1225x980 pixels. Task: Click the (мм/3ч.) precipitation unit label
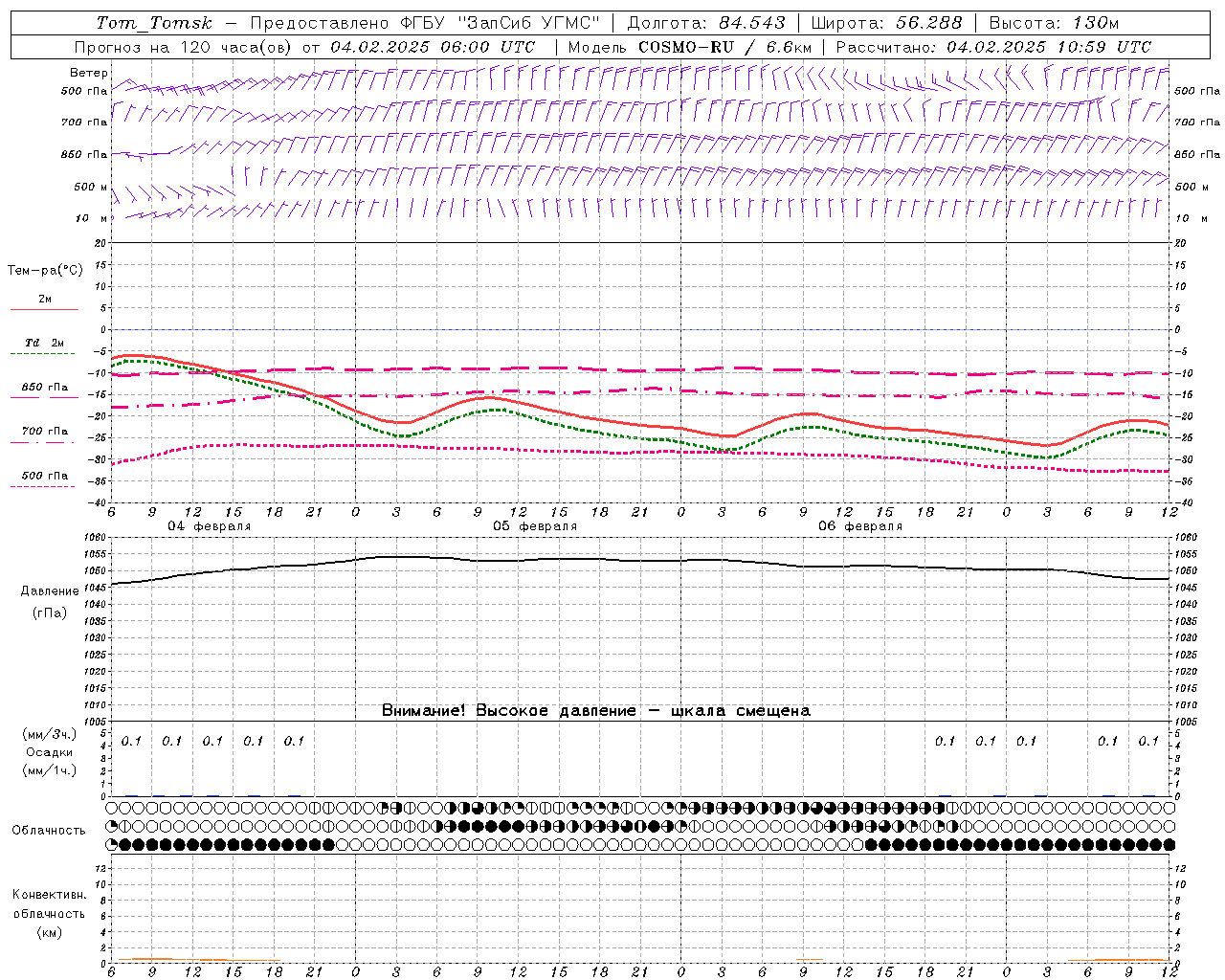tap(50, 734)
